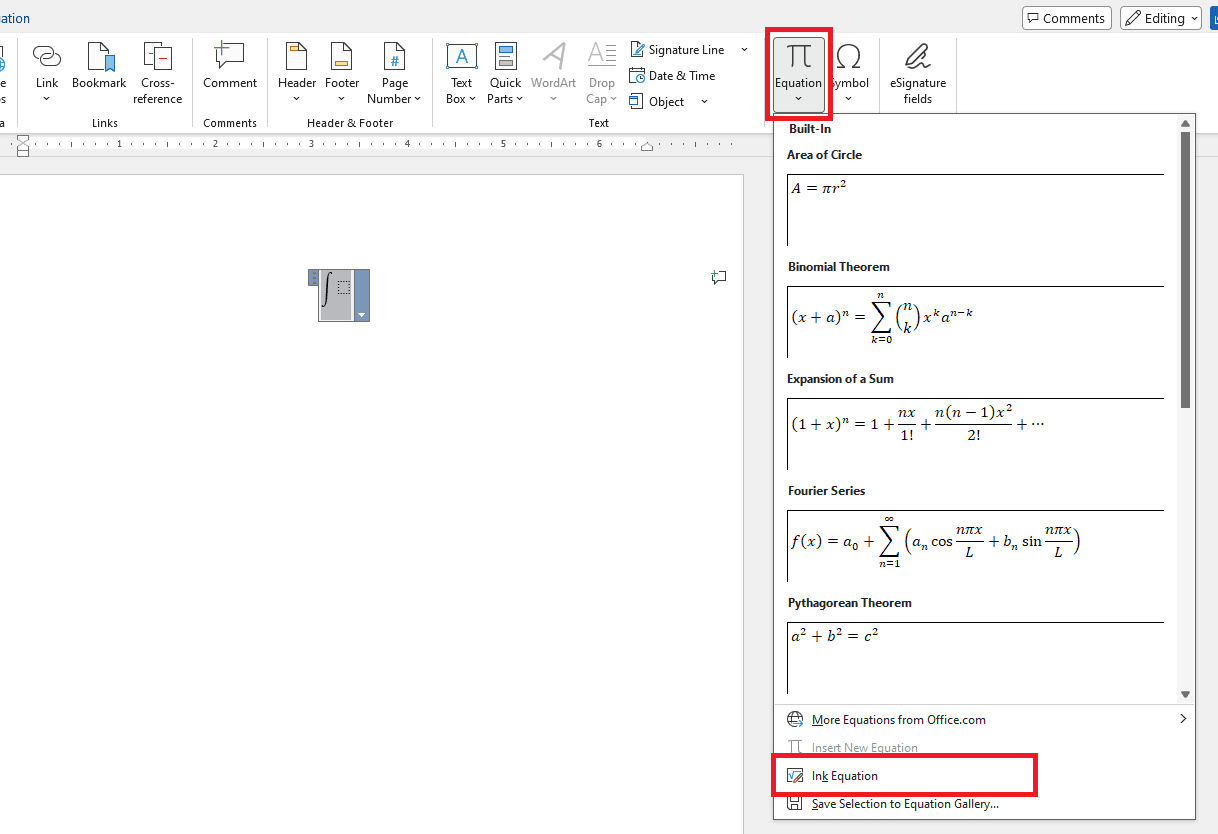Open the Footer menu
The width and height of the screenshot is (1218, 834).
pos(342,74)
